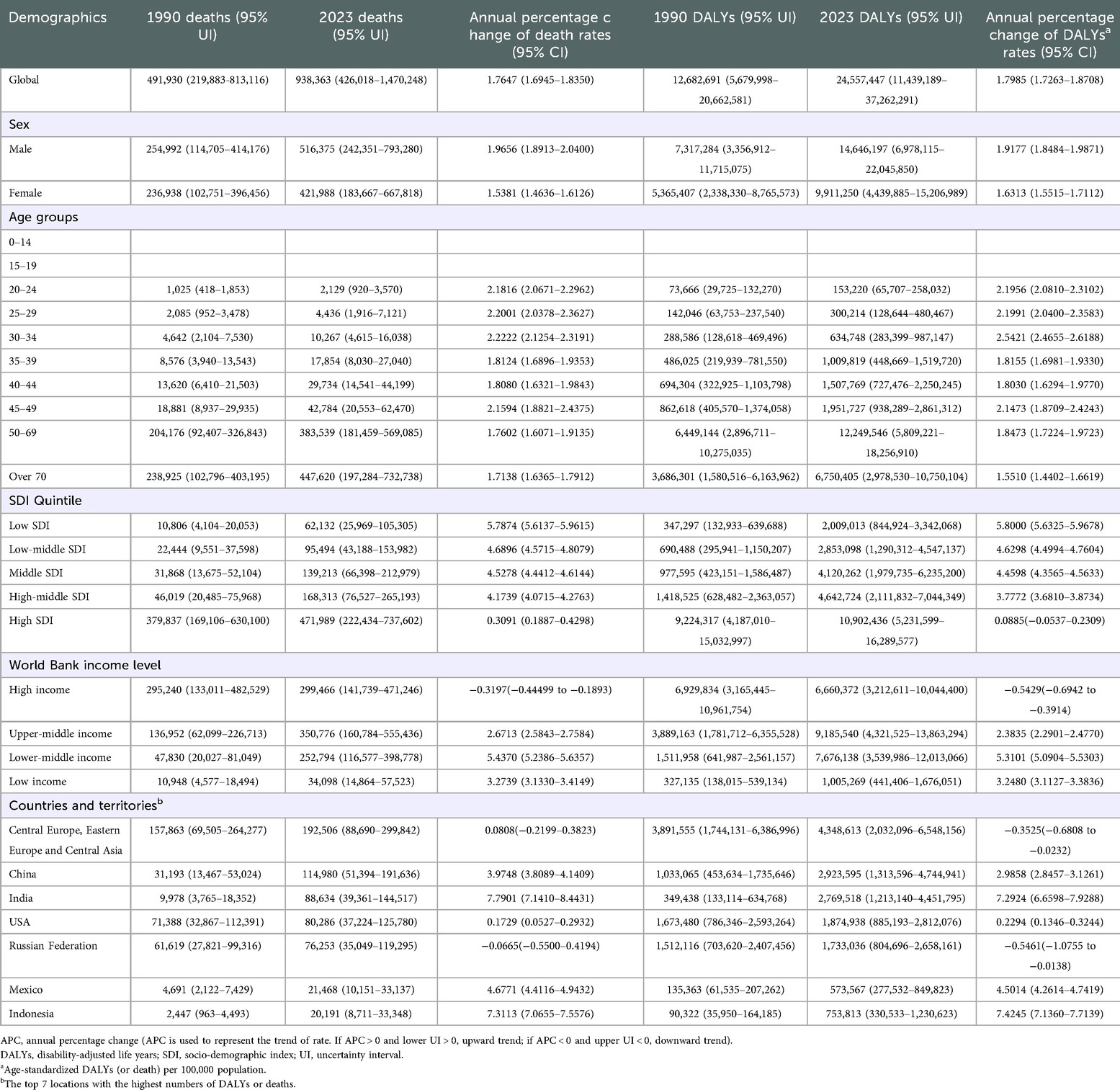Select the Russian Federation row label
The height and width of the screenshot is (1090, 1120).
[53, 946]
